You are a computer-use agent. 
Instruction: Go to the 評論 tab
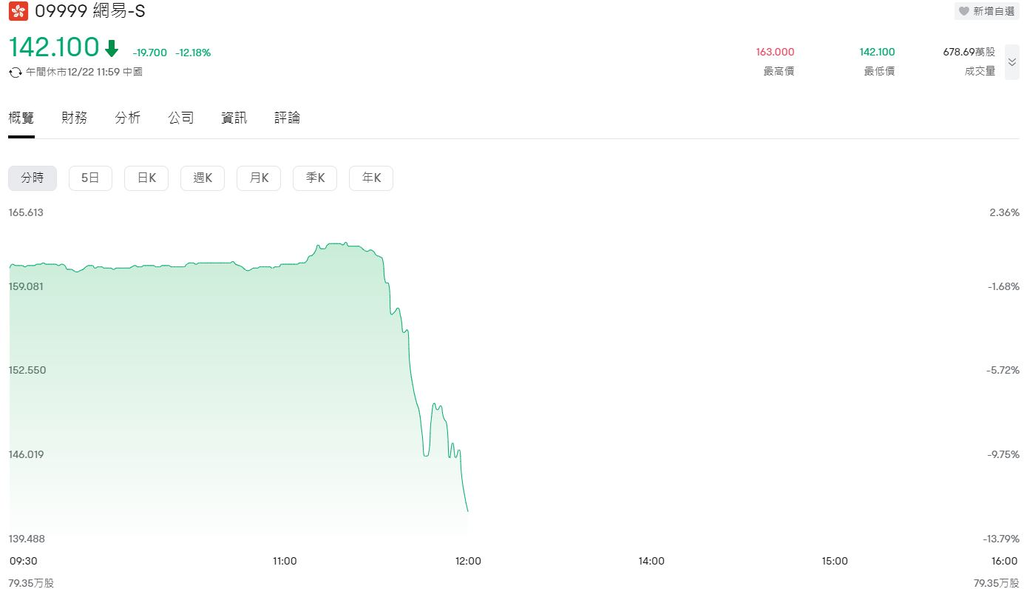[x=287, y=118]
